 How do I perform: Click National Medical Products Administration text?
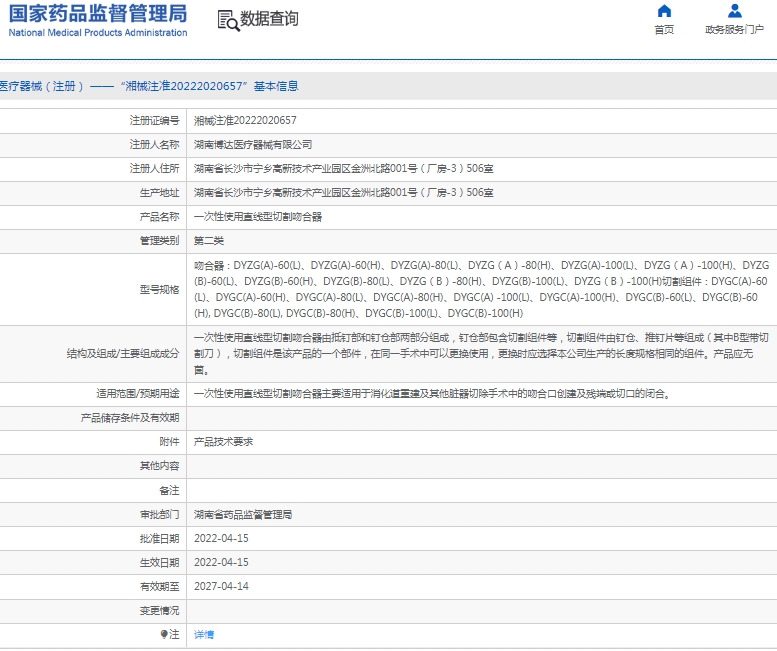click(x=98, y=33)
